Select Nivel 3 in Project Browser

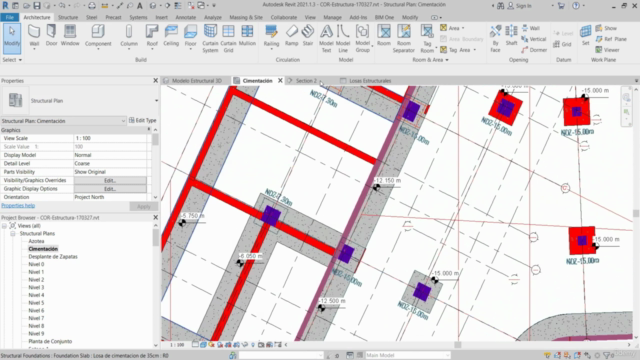click(x=36, y=287)
